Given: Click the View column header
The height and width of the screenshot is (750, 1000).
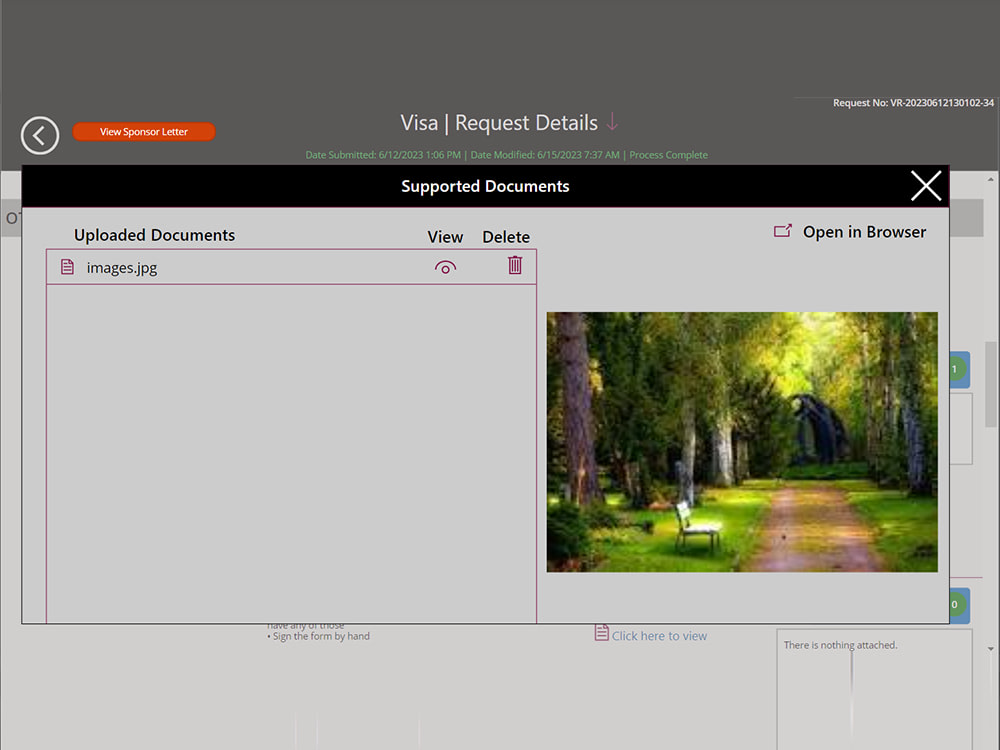Looking at the screenshot, I should (x=445, y=237).
